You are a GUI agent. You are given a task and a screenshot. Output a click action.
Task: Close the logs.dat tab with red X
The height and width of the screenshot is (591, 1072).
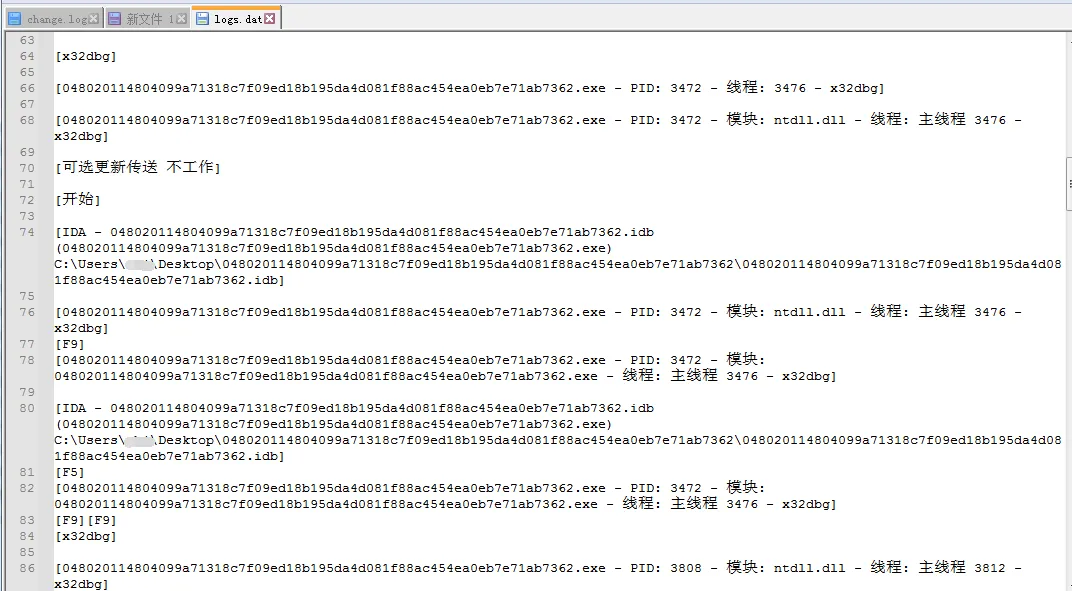[x=270, y=18]
